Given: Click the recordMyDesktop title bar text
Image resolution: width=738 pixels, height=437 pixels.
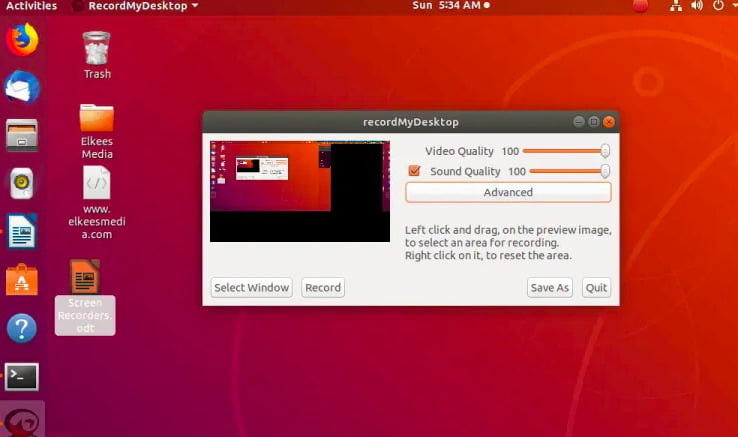Looking at the screenshot, I should point(410,122).
